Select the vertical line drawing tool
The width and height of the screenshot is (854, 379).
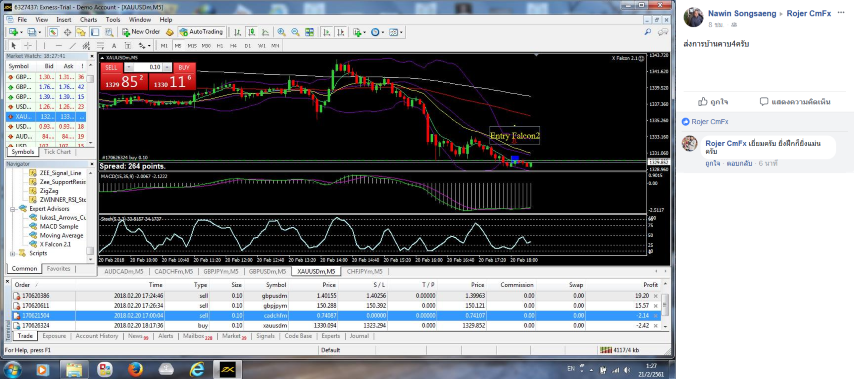(44, 46)
